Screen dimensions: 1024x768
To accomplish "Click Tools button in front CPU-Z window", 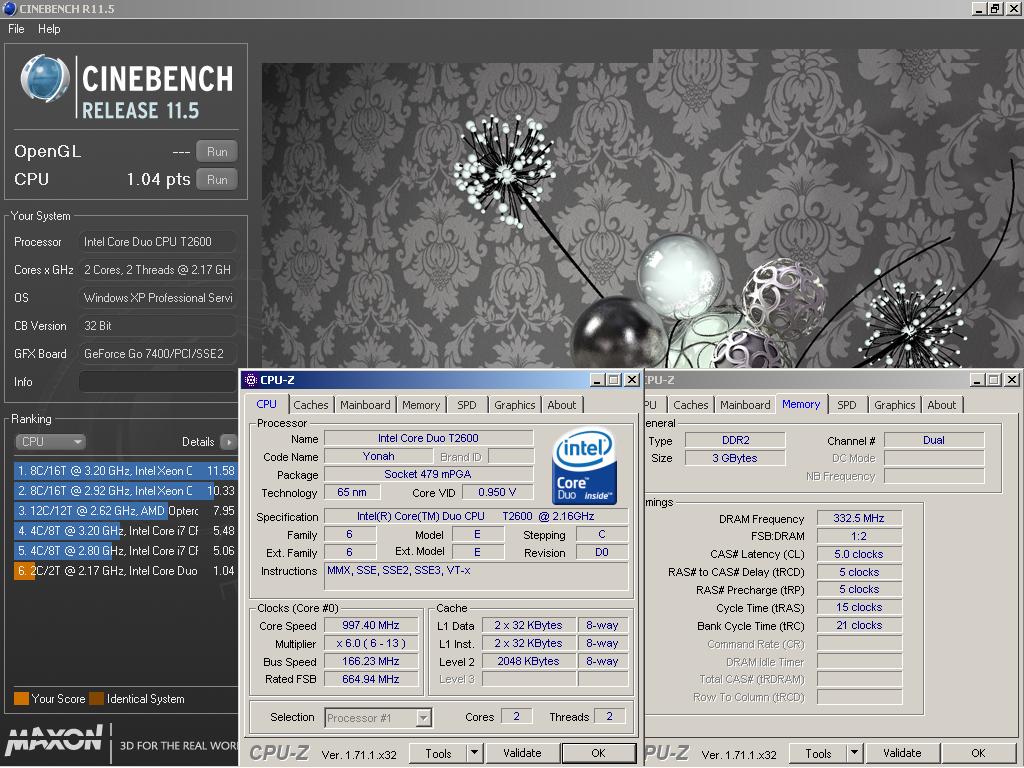I will (438, 753).
